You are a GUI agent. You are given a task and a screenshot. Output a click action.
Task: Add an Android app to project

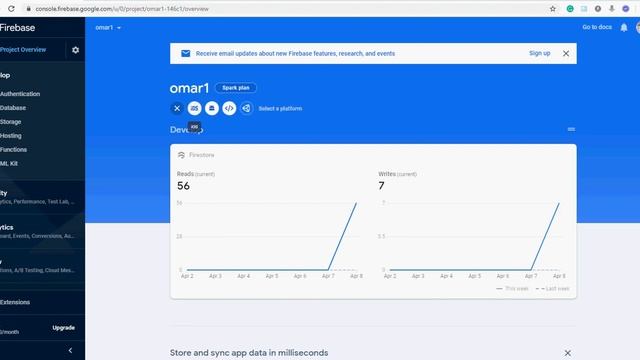coord(211,108)
